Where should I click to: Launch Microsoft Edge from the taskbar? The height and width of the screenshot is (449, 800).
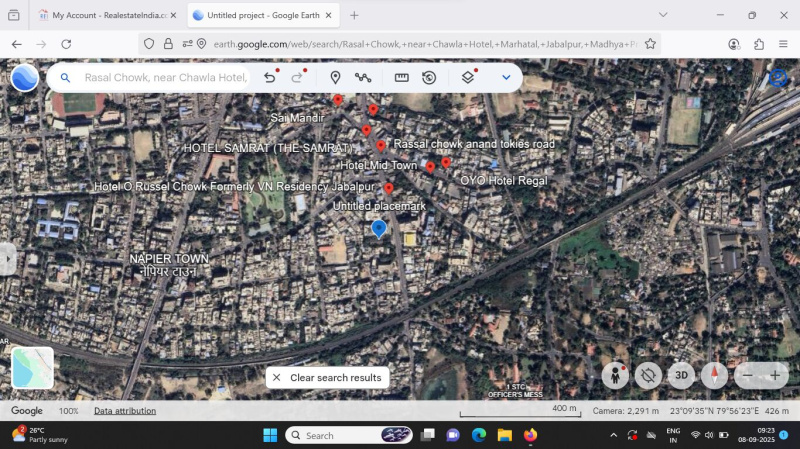(479, 435)
